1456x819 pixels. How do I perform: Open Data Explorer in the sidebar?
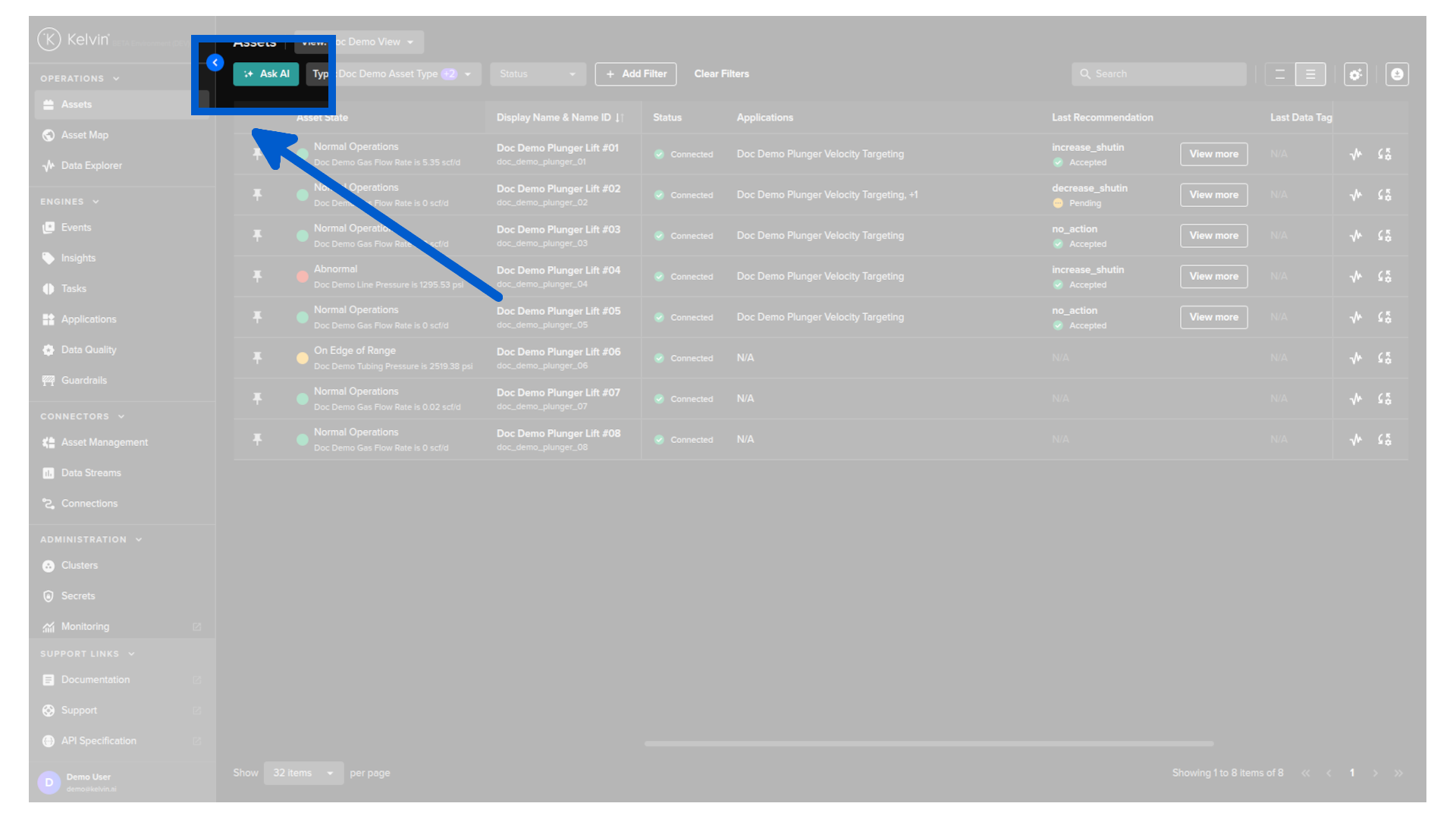tap(121, 165)
